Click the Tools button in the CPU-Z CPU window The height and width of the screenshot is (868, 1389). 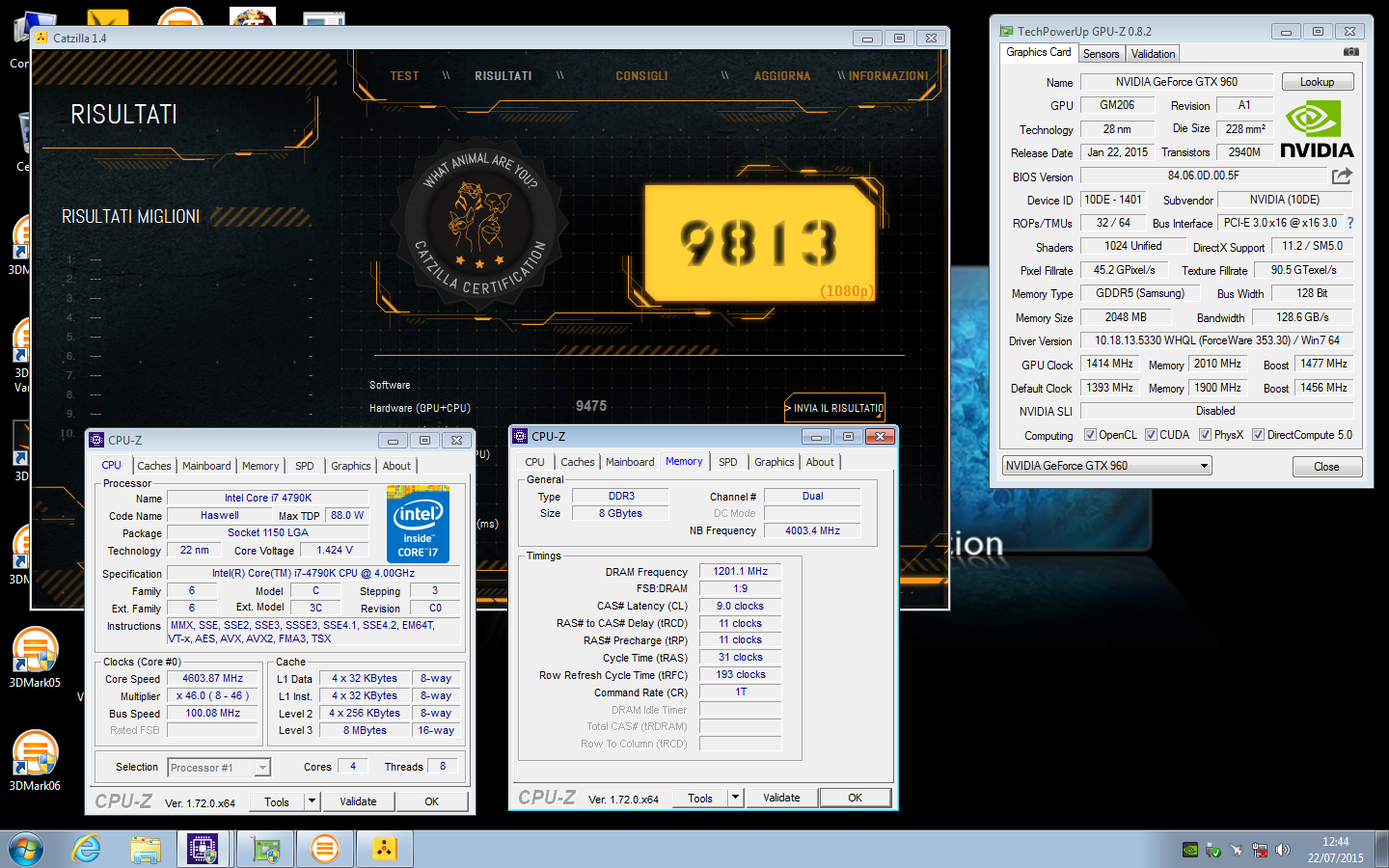277,801
